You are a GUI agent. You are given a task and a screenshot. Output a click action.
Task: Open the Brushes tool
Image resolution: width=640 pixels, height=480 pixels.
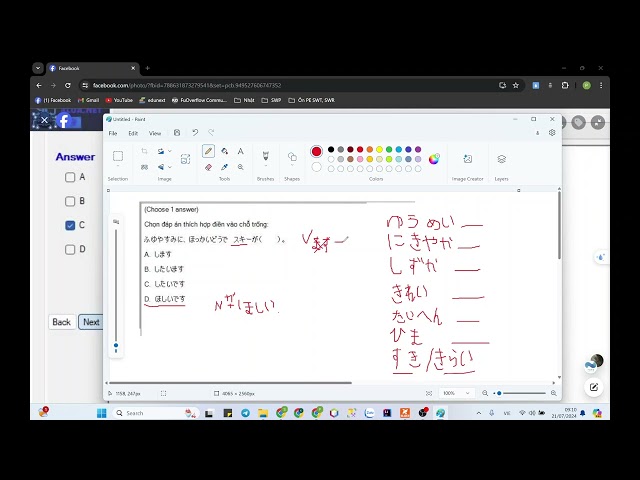pyautogui.click(x=265, y=156)
